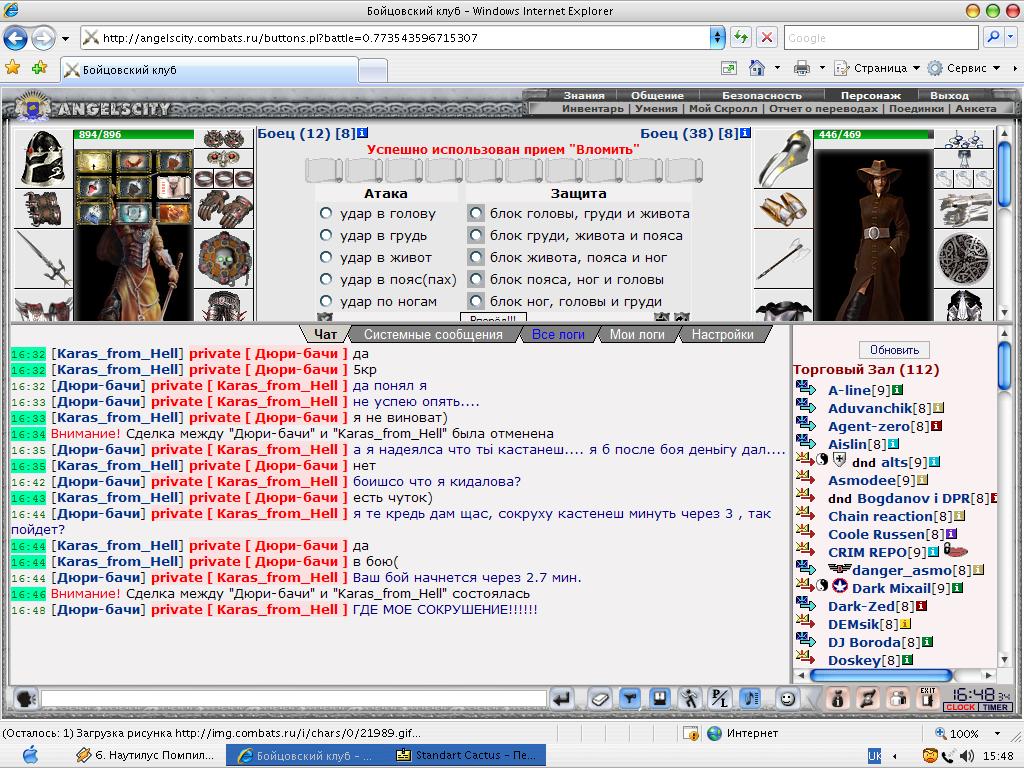Click the TIMER label under time
The image size is (1024, 768).
pos(995,707)
